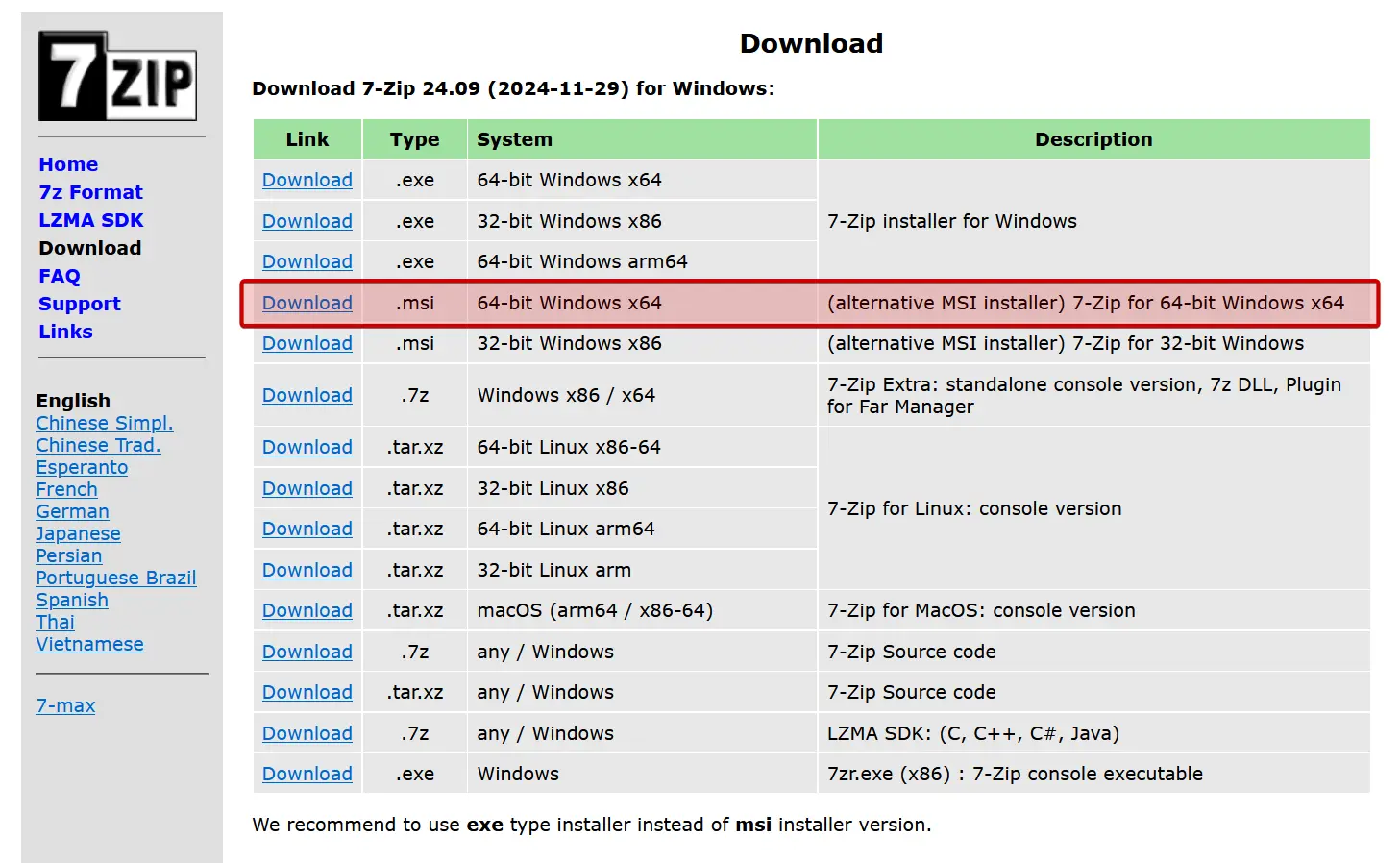Screen dimensions: 1400x863
Task: Download the .exe for 64-bit Windows x64
Action: (307, 180)
